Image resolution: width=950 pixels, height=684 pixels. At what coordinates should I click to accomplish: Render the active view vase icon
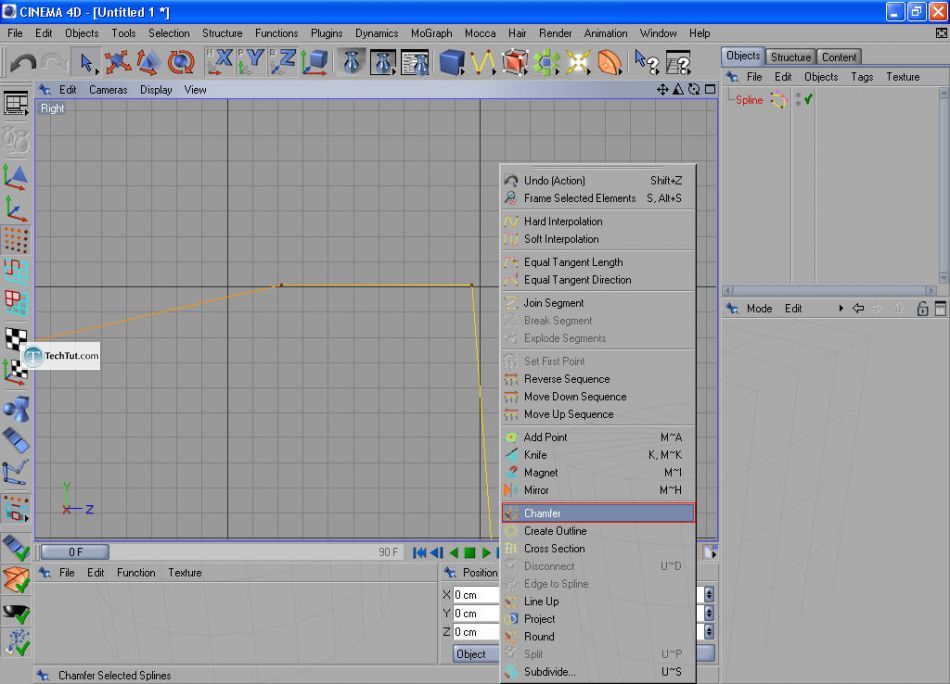click(352, 62)
